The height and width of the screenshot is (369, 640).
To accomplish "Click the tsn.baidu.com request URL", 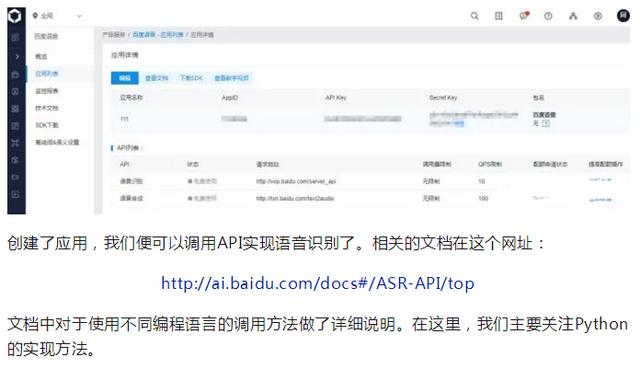I will [x=295, y=198].
